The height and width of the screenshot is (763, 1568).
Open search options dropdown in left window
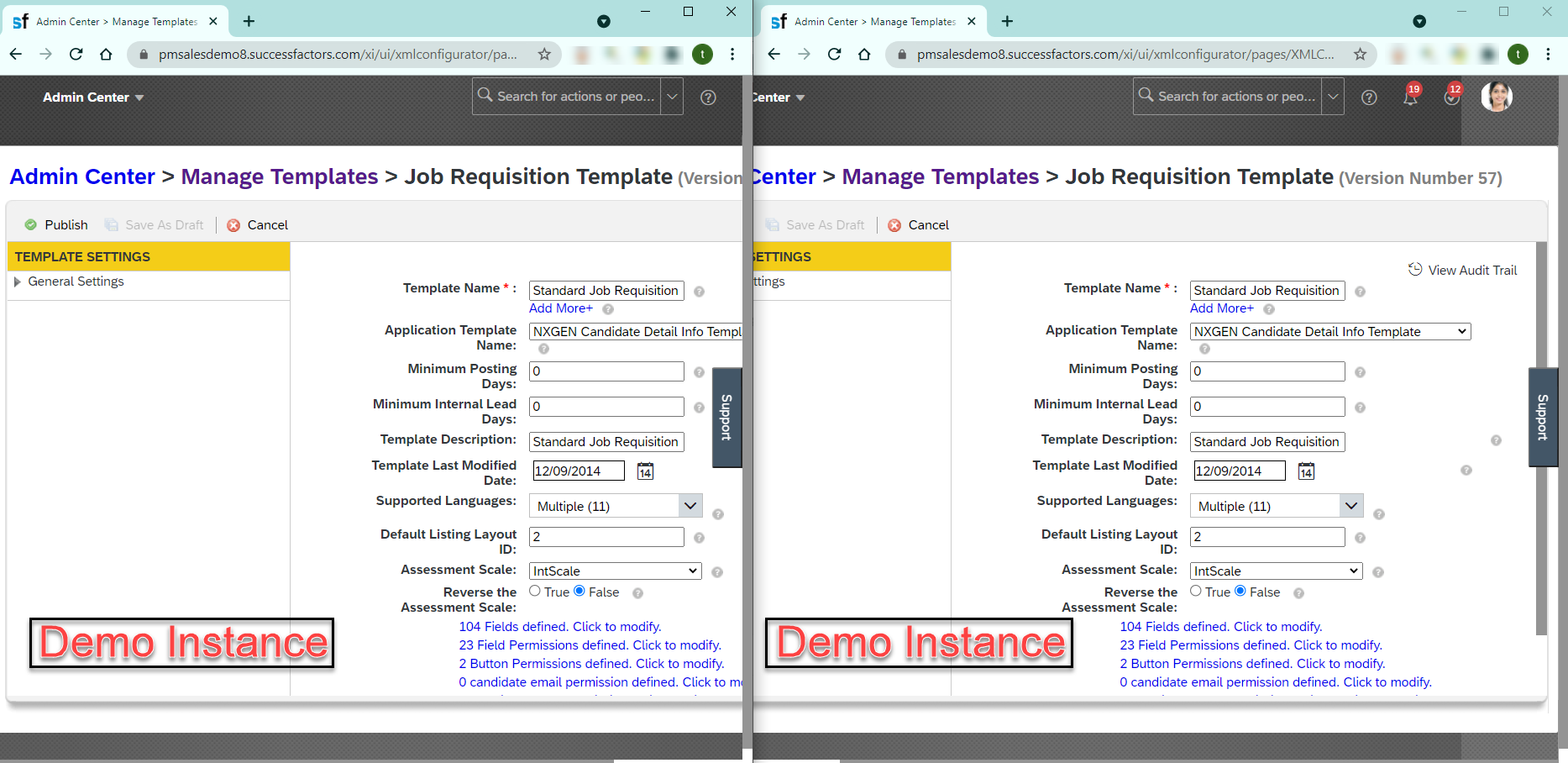(672, 97)
